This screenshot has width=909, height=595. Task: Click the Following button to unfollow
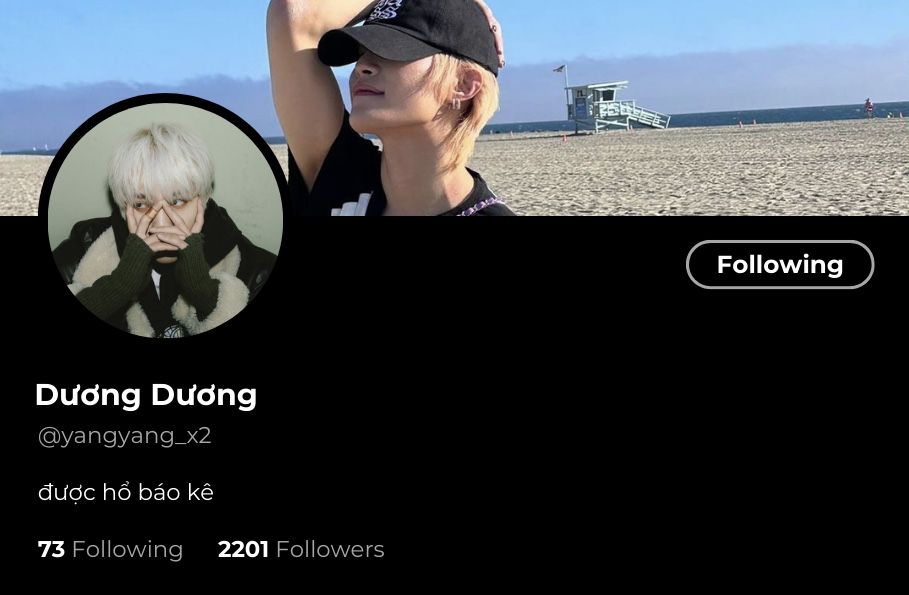(780, 264)
